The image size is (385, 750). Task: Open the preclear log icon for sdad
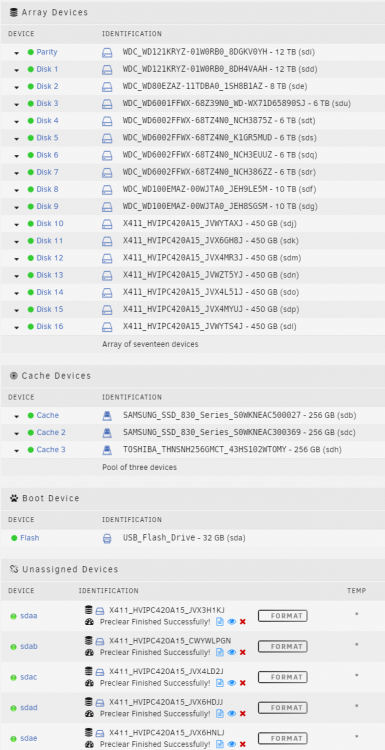pyautogui.click(x=220, y=714)
